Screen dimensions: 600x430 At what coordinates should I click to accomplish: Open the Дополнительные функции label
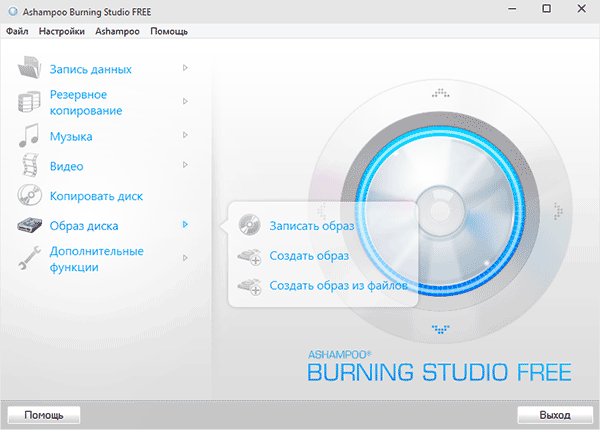click(x=96, y=259)
